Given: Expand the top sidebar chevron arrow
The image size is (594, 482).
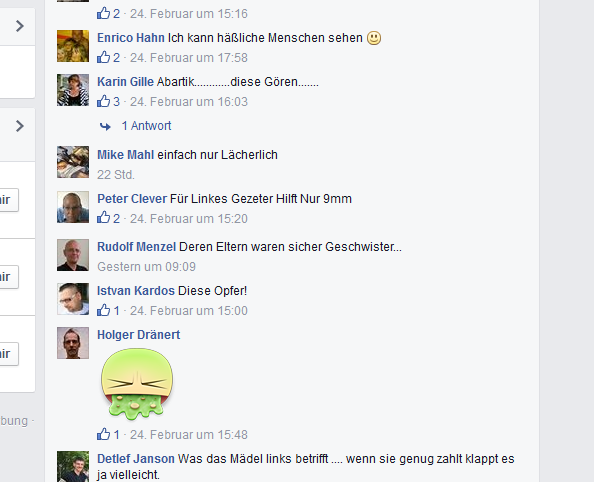Looking at the screenshot, I should click(x=20, y=26).
